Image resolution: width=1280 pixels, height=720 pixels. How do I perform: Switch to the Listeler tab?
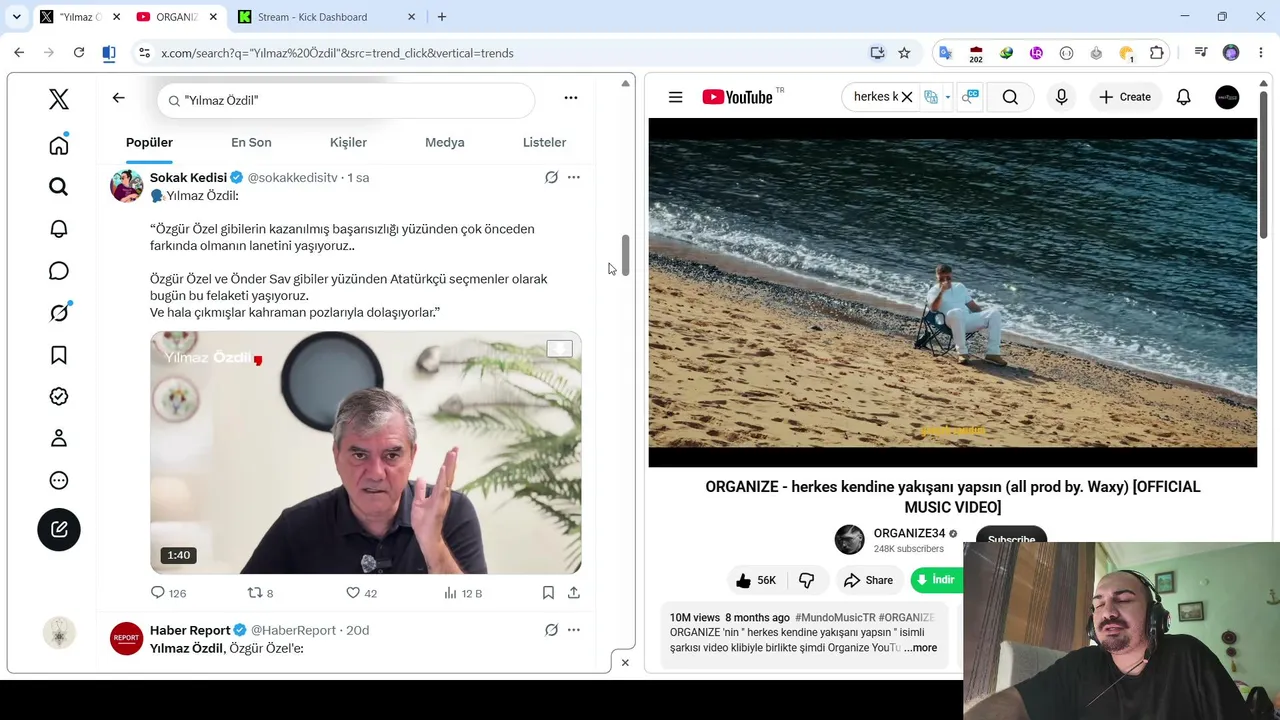pos(544,142)
